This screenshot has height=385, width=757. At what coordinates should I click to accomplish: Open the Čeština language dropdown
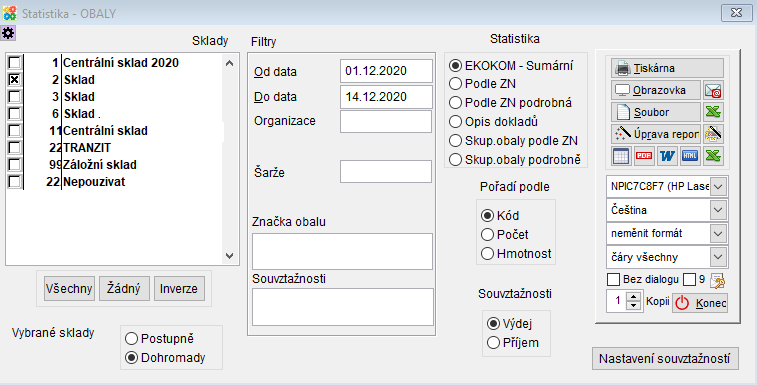(x=718, y=210)
